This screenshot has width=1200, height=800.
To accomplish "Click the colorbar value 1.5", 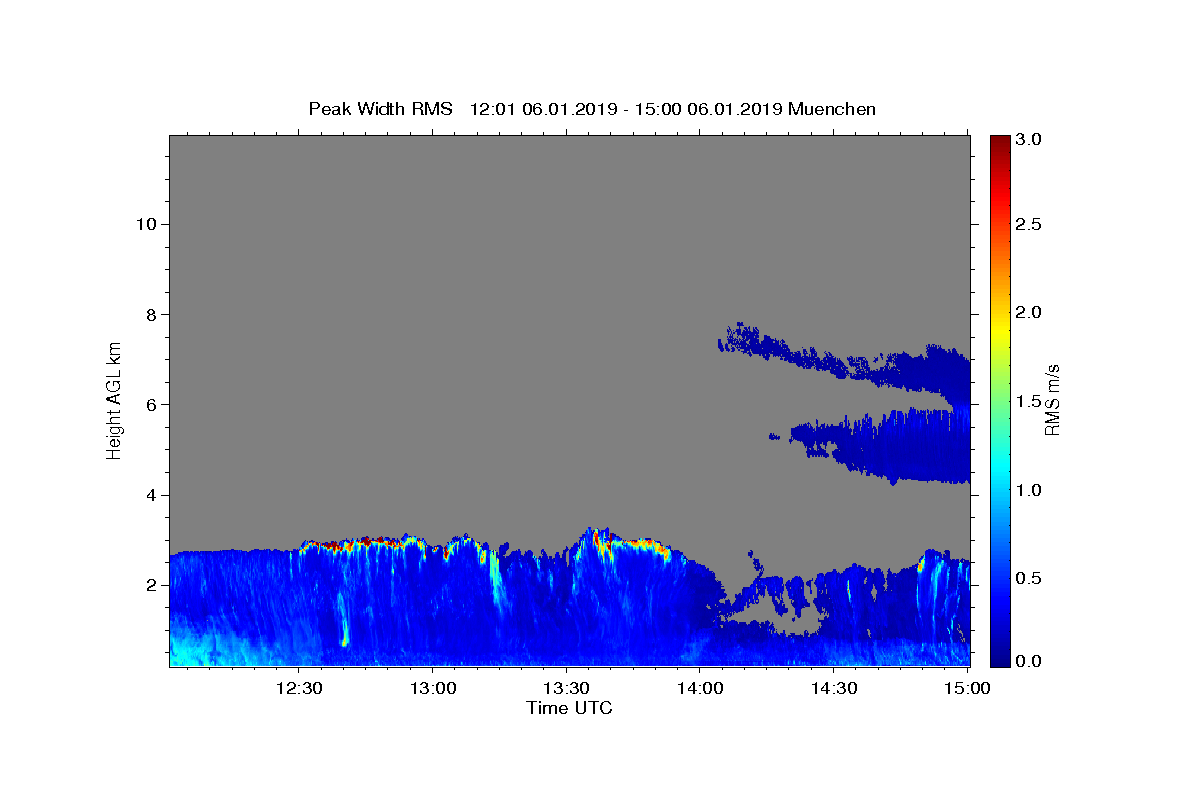I will click(x=1029, y=401).
